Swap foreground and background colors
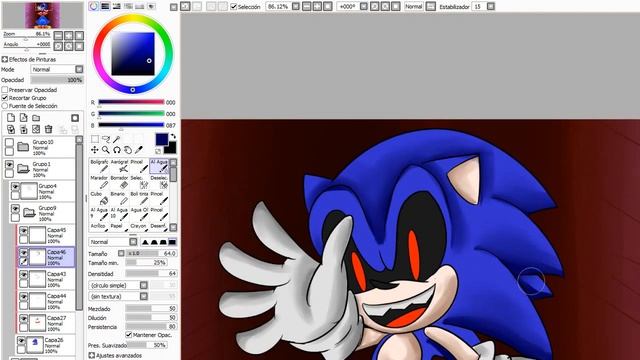640x360 pixels. coord(173,136)
